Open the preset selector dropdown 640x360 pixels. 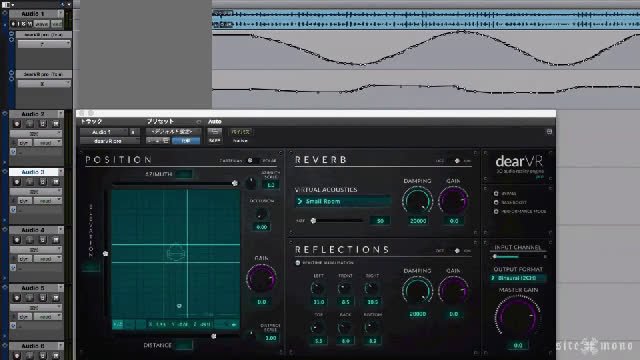173,132
